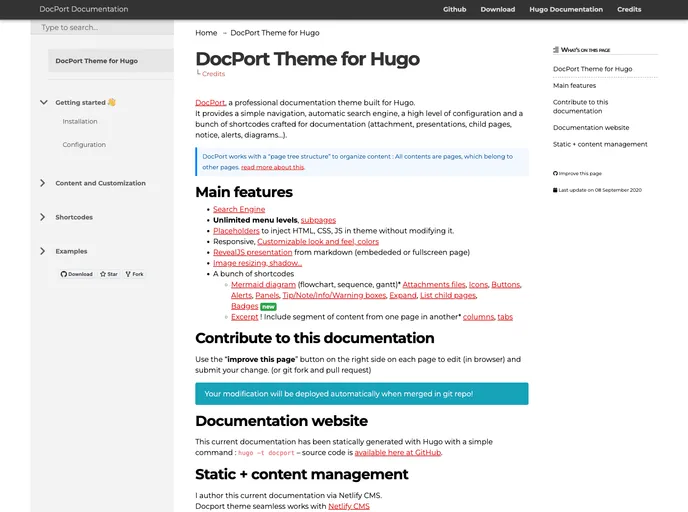Viewport: 688px width, 512px height.
Task: Open Hugo Documentation in top navbar
Action: (566, 9)
